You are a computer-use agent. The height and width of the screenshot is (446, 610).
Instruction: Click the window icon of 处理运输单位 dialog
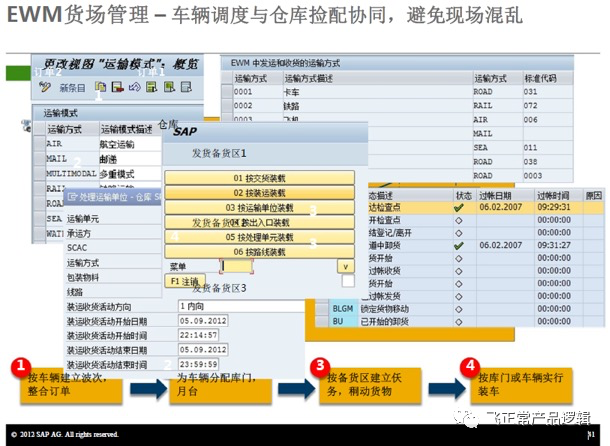point(72,197)
